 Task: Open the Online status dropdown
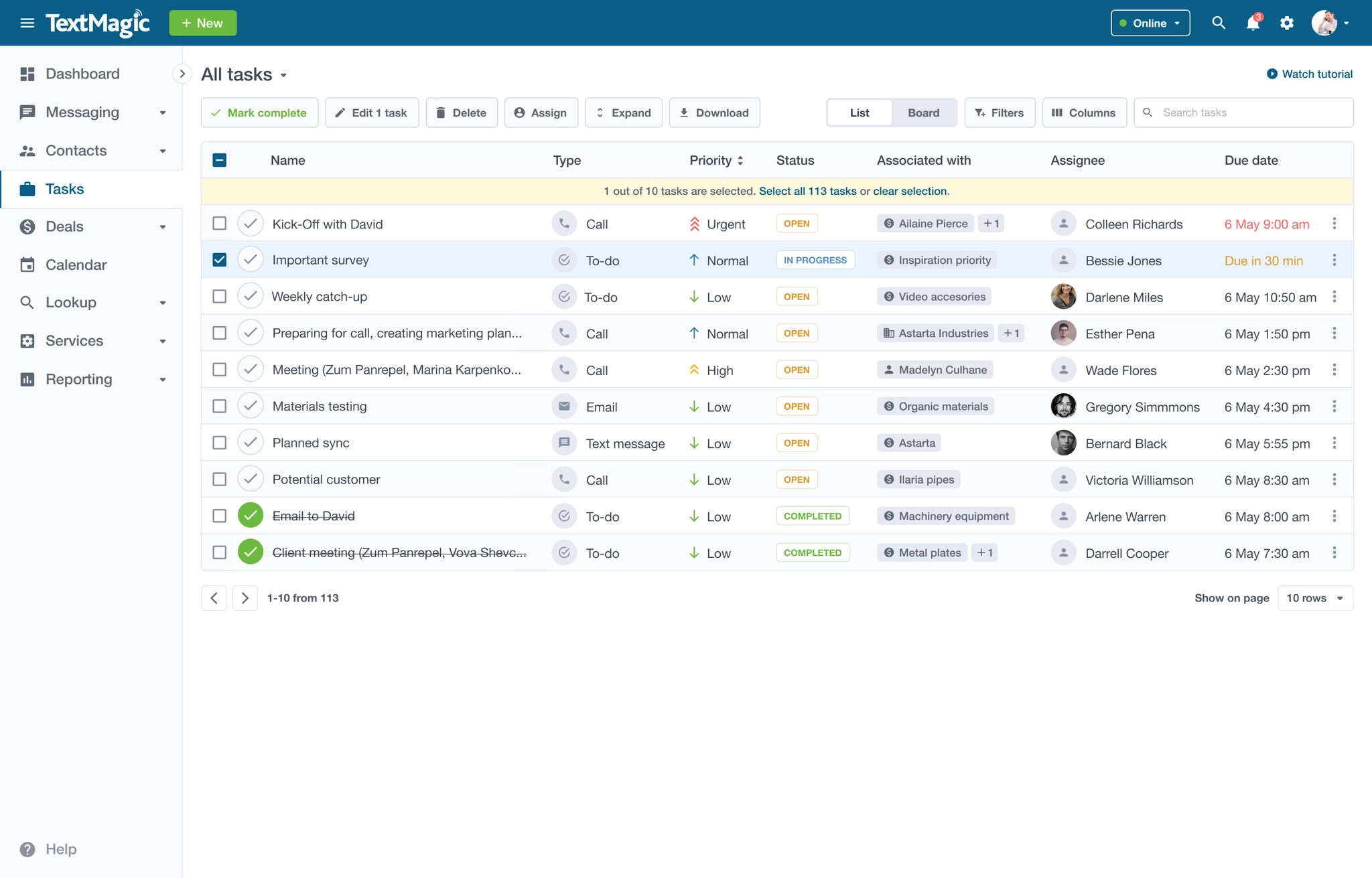[x=1150, y=23]
